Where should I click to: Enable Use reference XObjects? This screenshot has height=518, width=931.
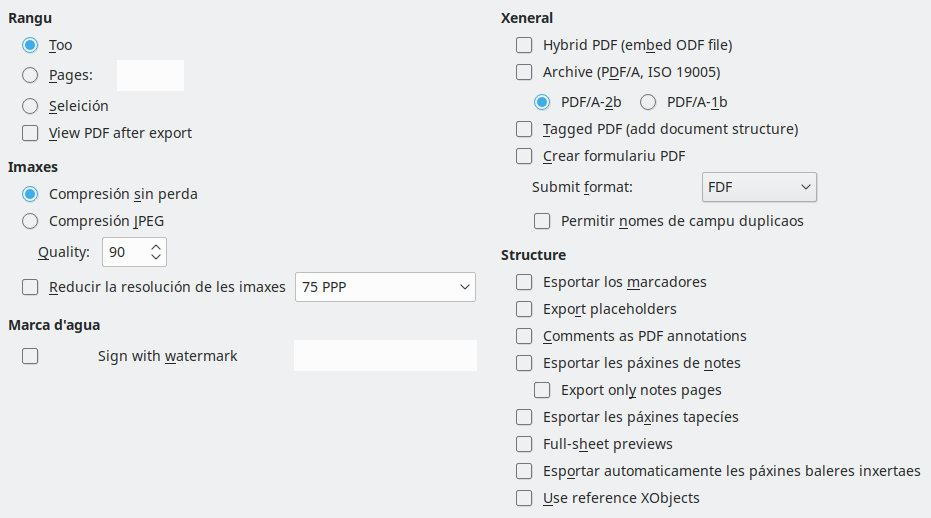tap(524, 498)
